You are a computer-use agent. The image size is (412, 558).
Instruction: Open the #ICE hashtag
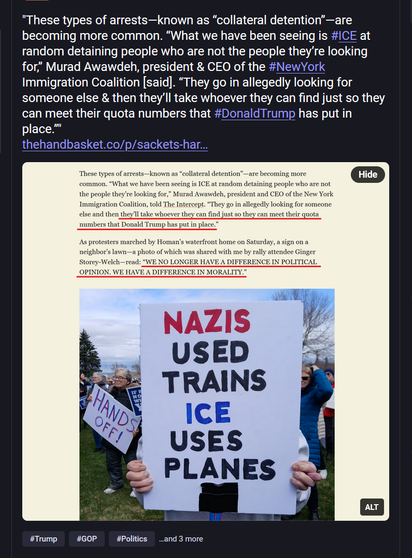pyautogui.click(x=344, y=36)
